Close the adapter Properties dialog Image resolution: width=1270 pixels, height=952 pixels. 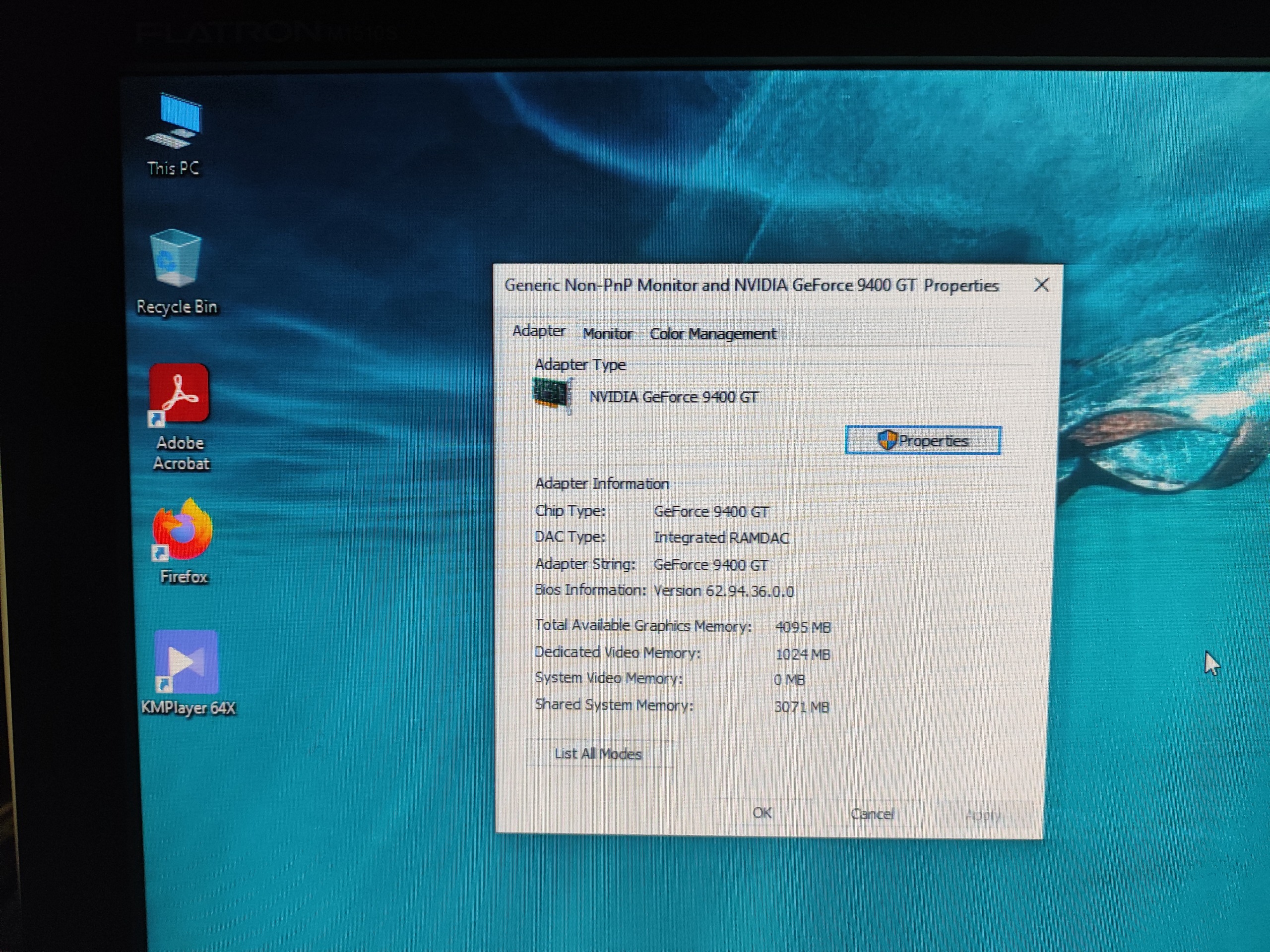point(1041,285)
